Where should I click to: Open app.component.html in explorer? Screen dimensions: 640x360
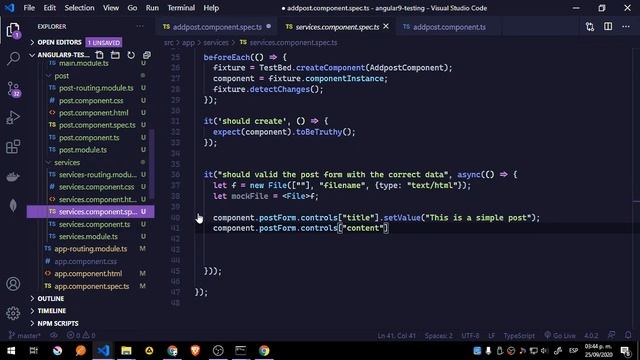[x=88, y=273]
